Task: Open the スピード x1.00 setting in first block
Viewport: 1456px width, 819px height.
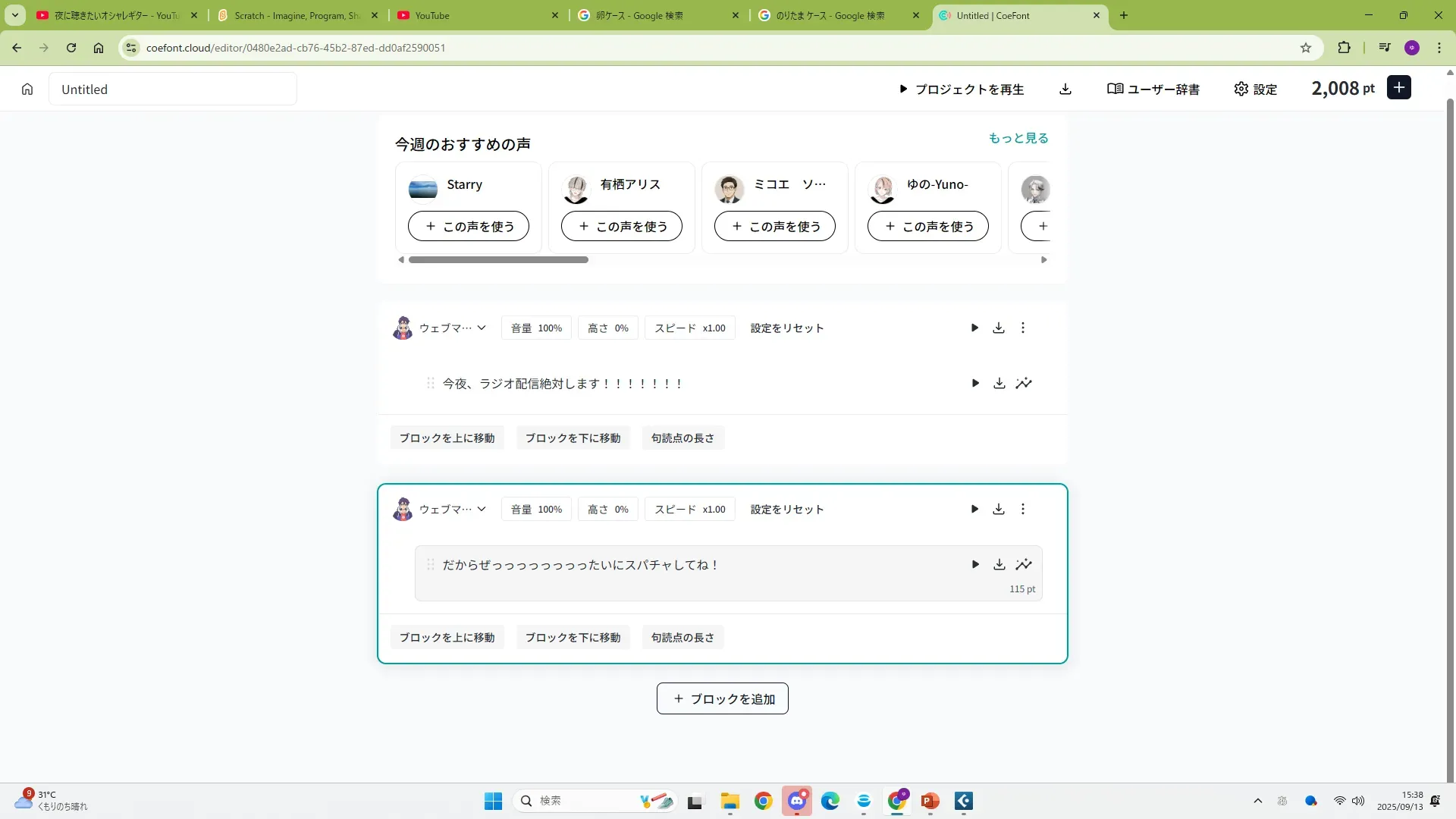Action: click(x=689, y=328)
